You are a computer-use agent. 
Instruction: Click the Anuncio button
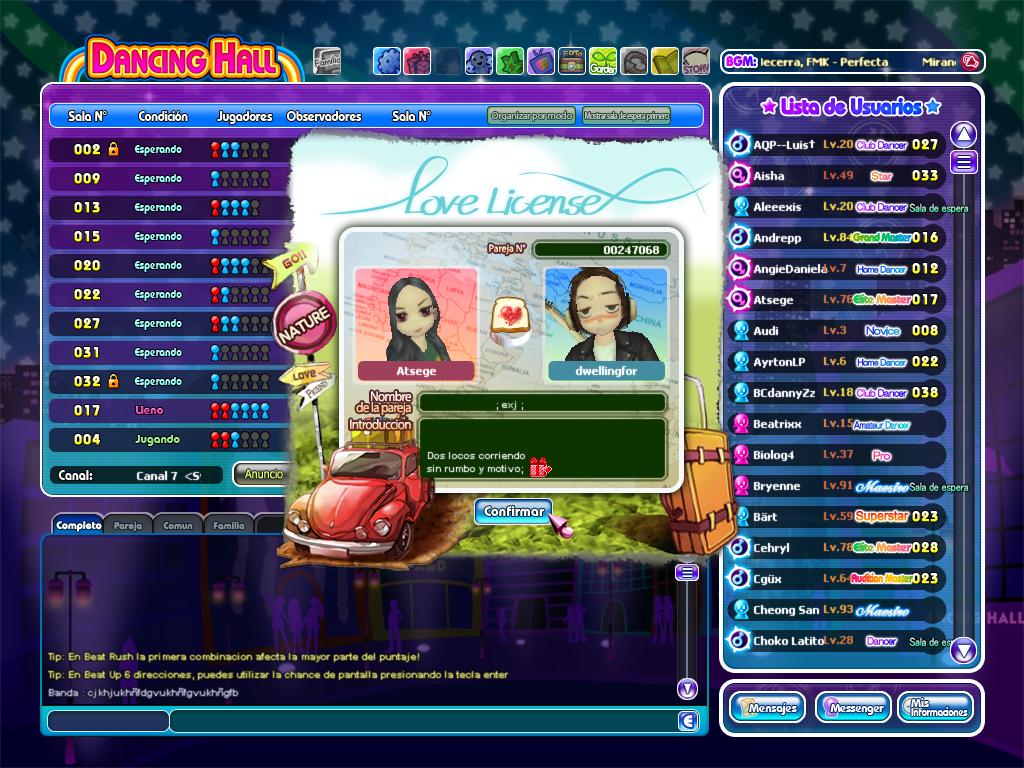coord(263,474)
